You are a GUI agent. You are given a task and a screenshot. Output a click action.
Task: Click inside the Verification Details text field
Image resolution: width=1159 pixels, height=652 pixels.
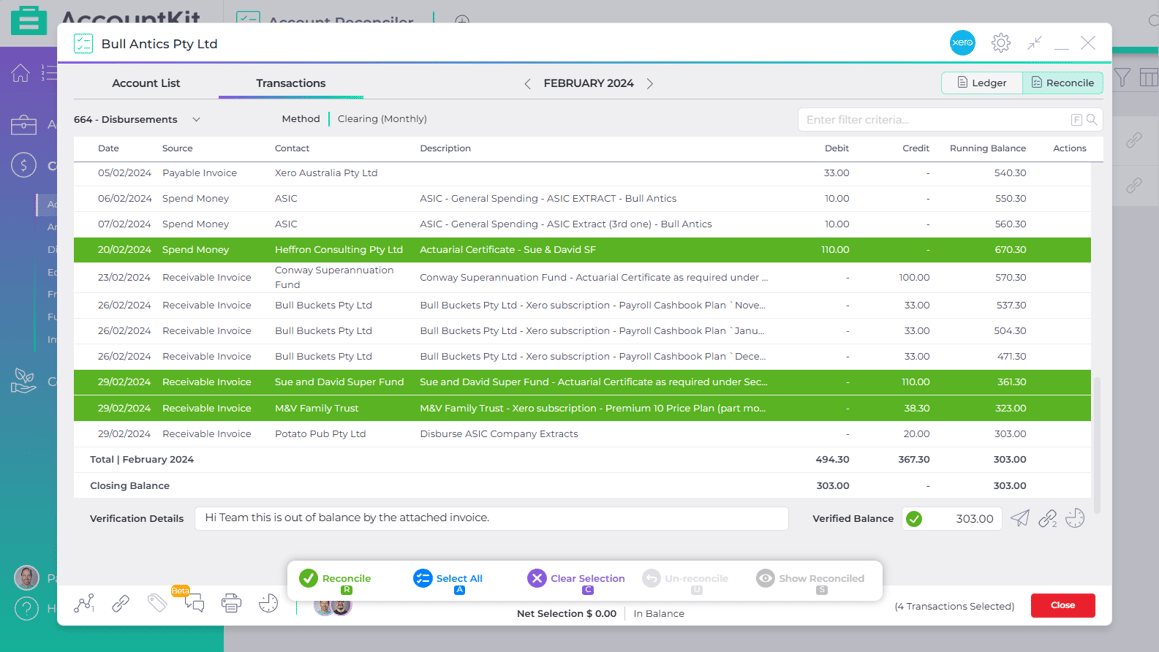[490, 518]
